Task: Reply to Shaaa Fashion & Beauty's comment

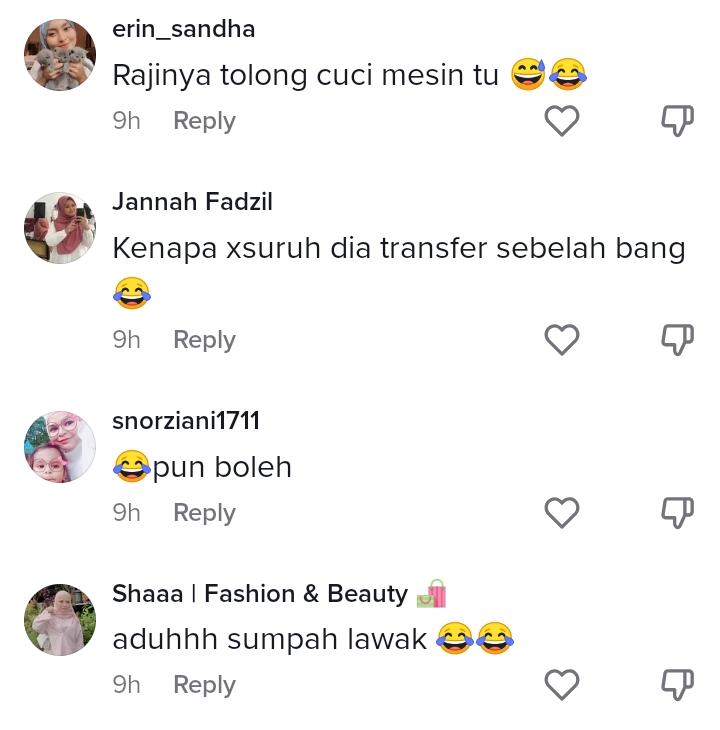Action: [204, 685]
